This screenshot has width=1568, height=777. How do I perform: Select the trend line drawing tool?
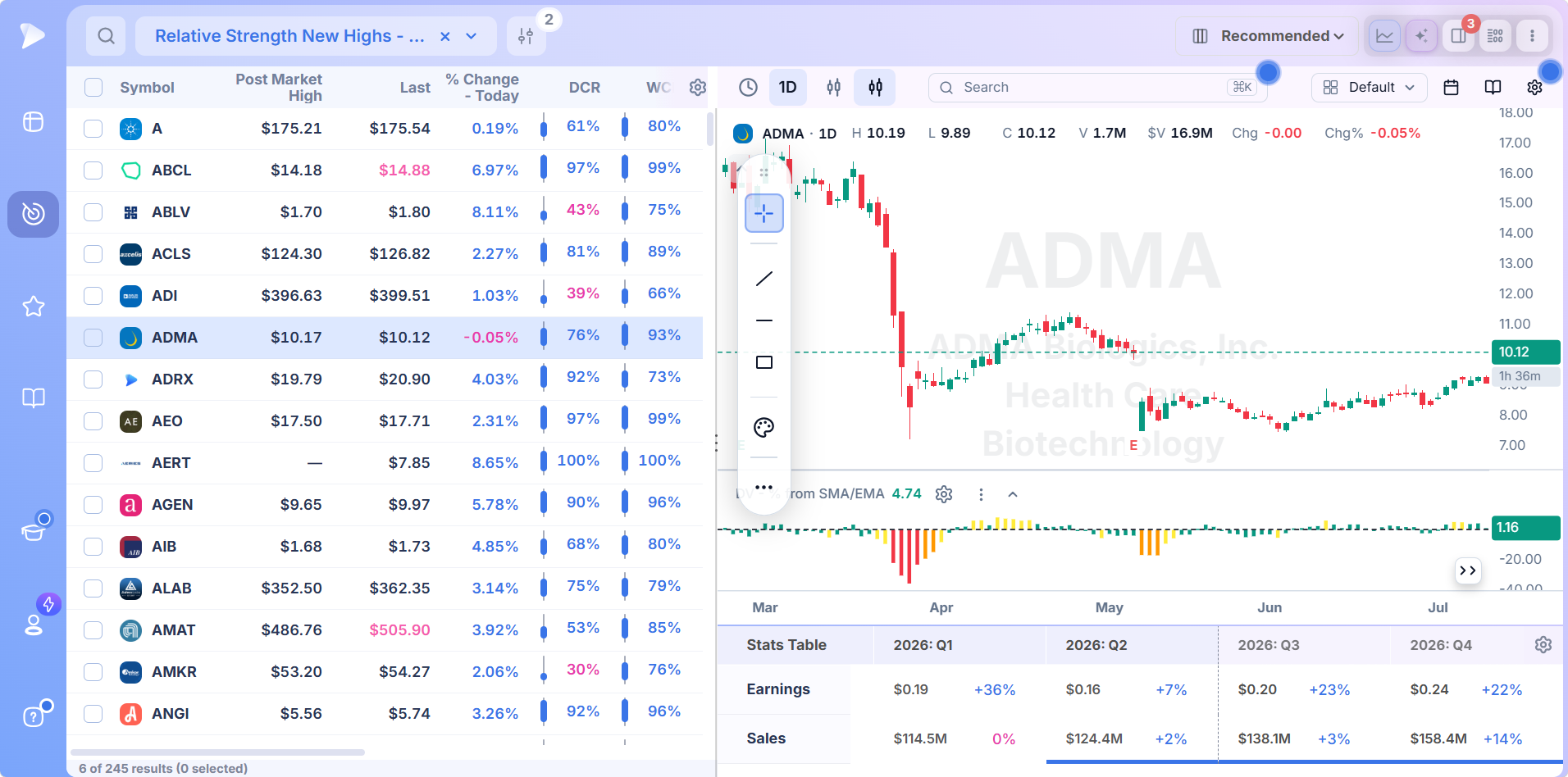click(x=763, y=279)
